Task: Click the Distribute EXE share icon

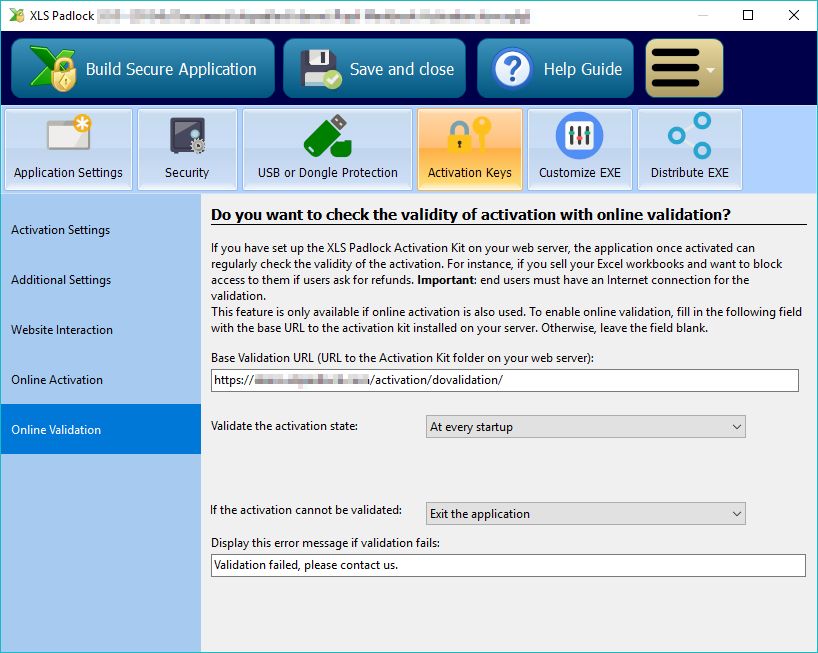Action: pos(690,136)
